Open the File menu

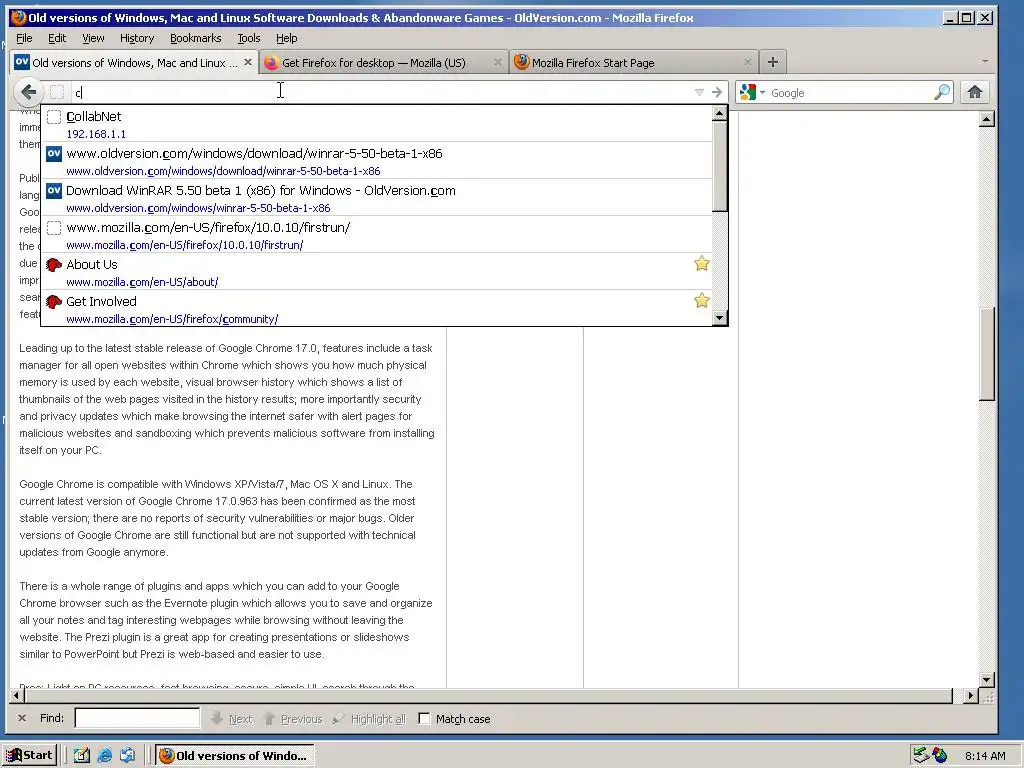(x=24, y=38)
